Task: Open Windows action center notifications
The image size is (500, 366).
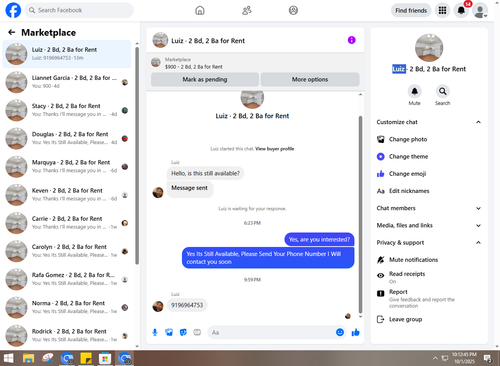Action: 488,359
